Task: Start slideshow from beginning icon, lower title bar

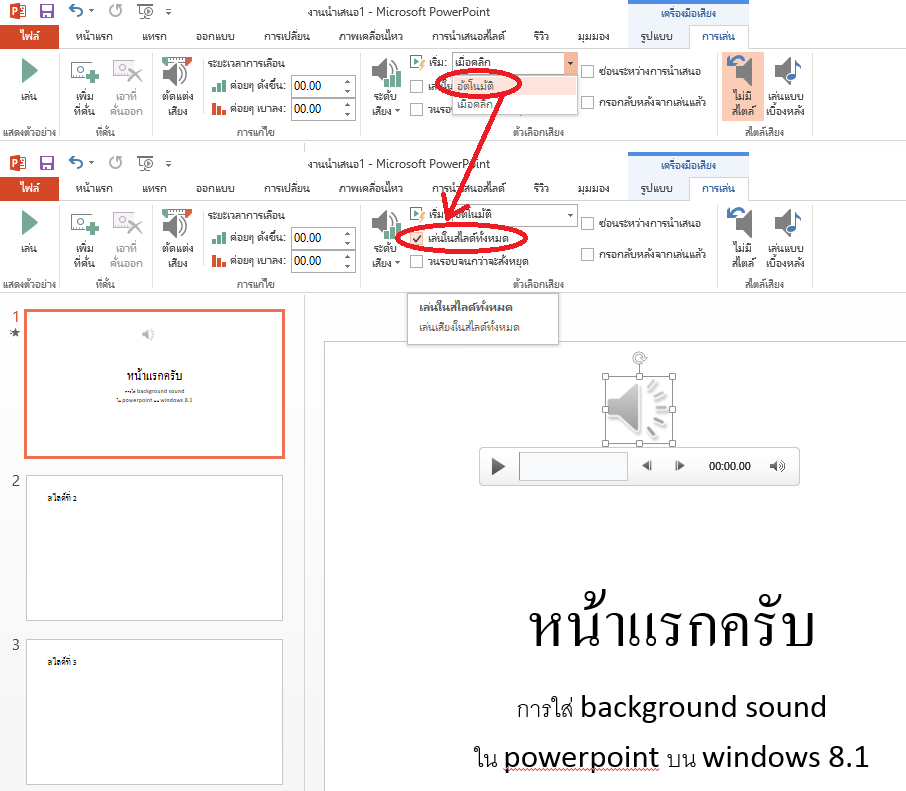Action: 145,164
